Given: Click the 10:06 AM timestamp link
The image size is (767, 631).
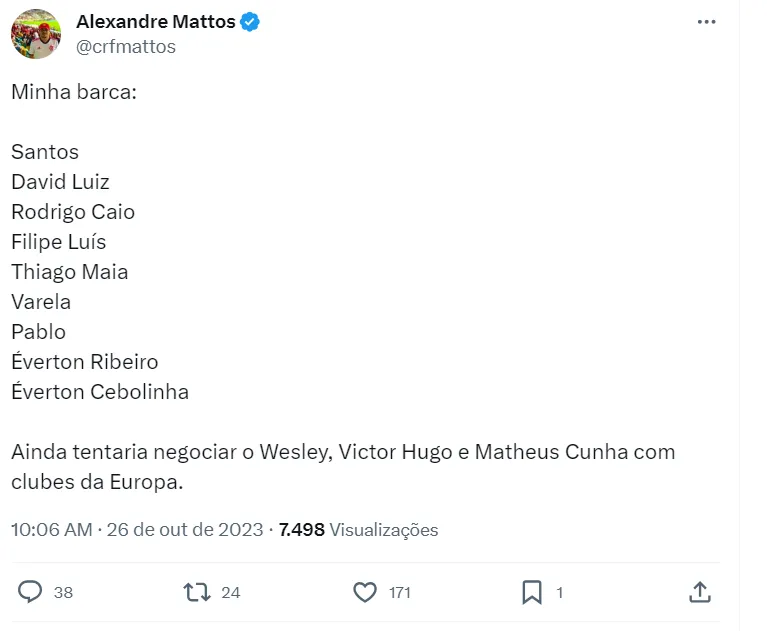Looking at the screenshot, I should click(x=51, y=530).
